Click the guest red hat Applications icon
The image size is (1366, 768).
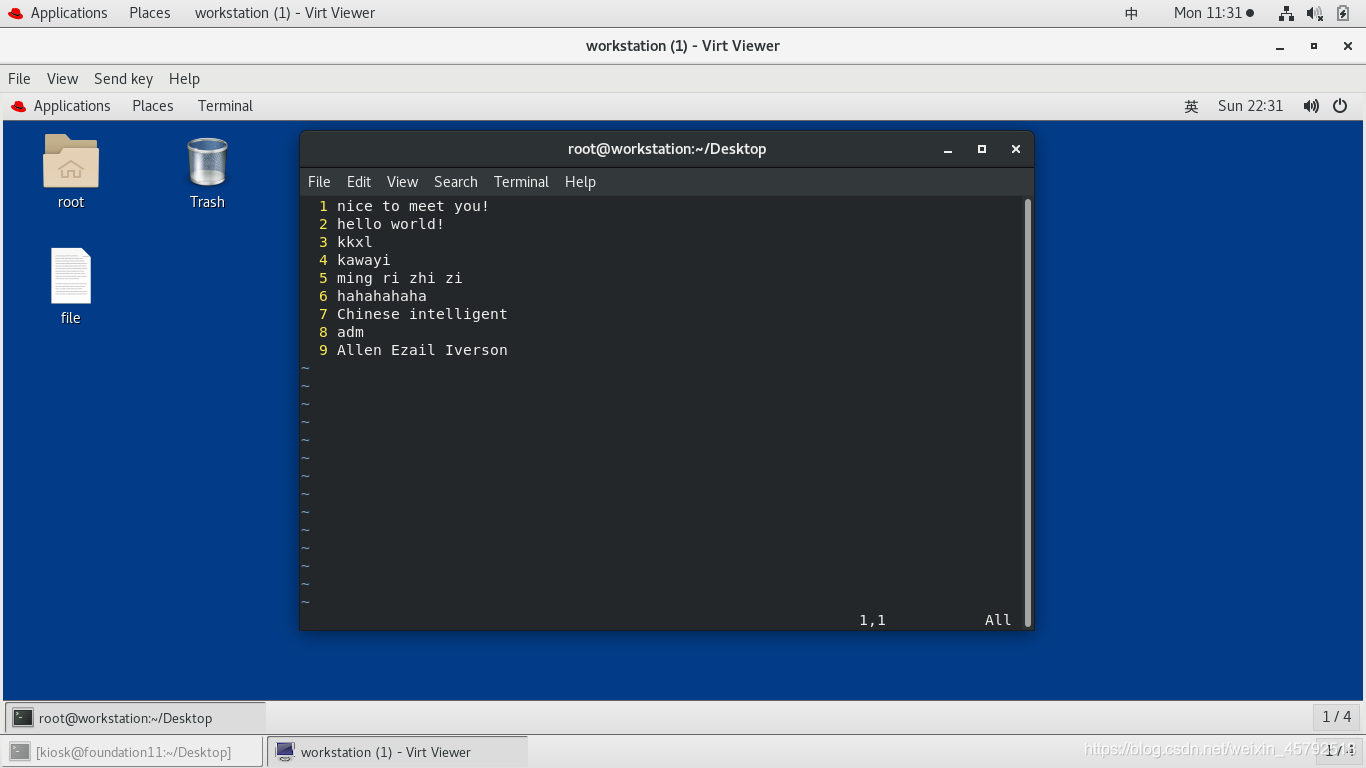click(18, 106)
